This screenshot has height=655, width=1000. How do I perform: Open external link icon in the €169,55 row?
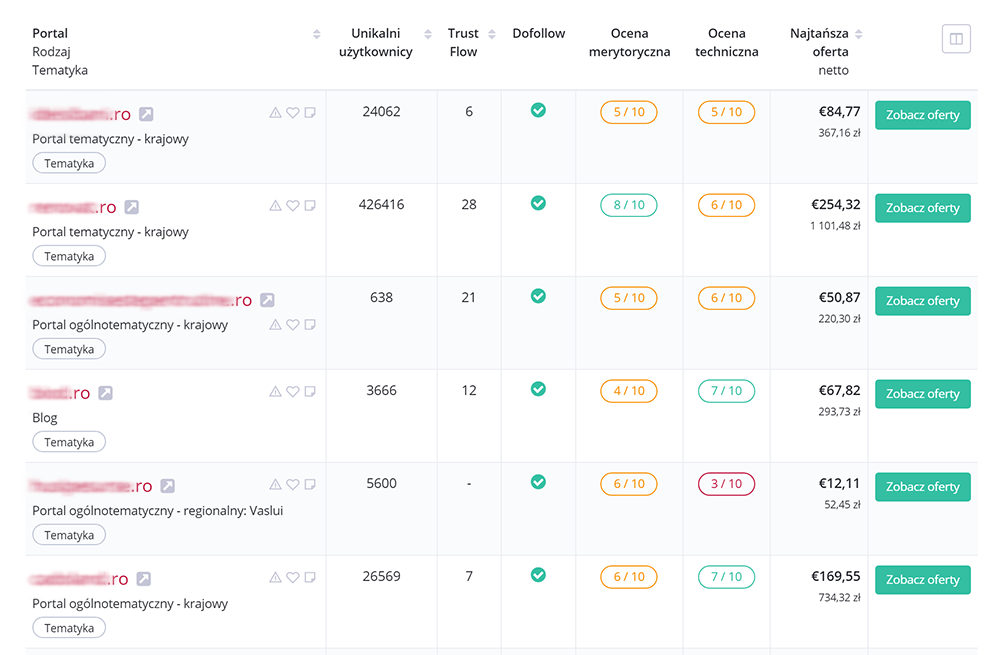(x=143, y=578)
